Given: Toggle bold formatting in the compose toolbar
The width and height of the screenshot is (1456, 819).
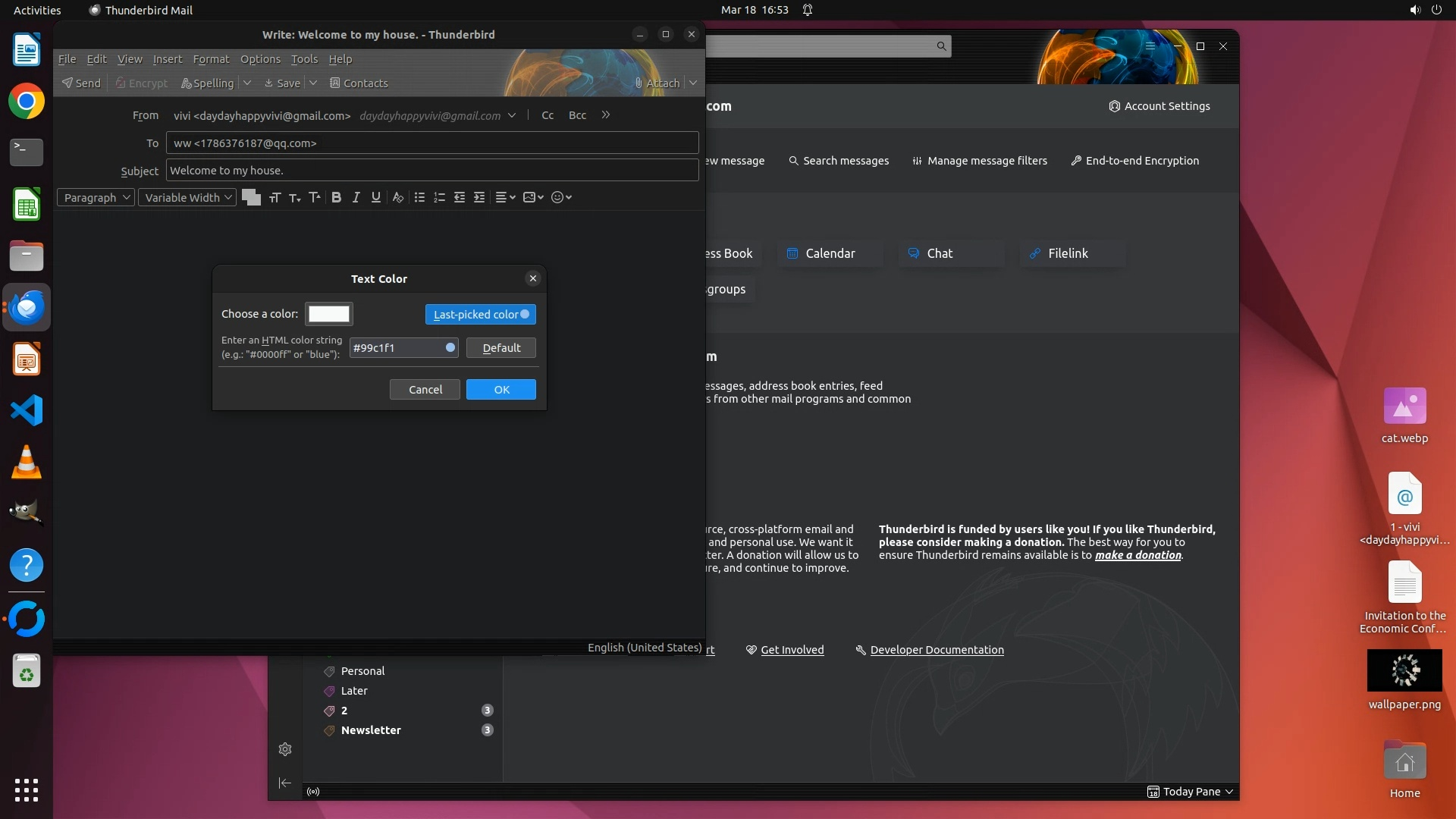Looking at the screenshot, I should pyautogui.click(x=336, y=197).
